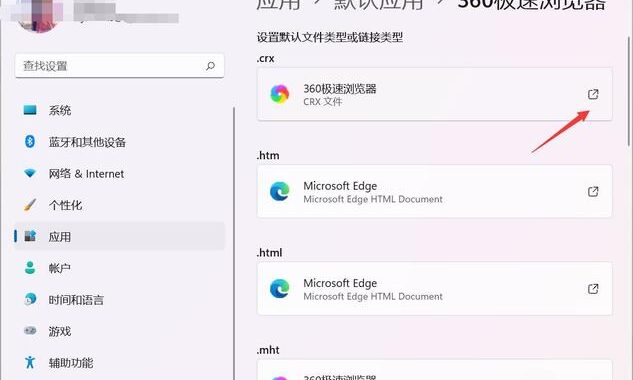
Task: Click the .mht file type label
Action: [x=268, y=350]
